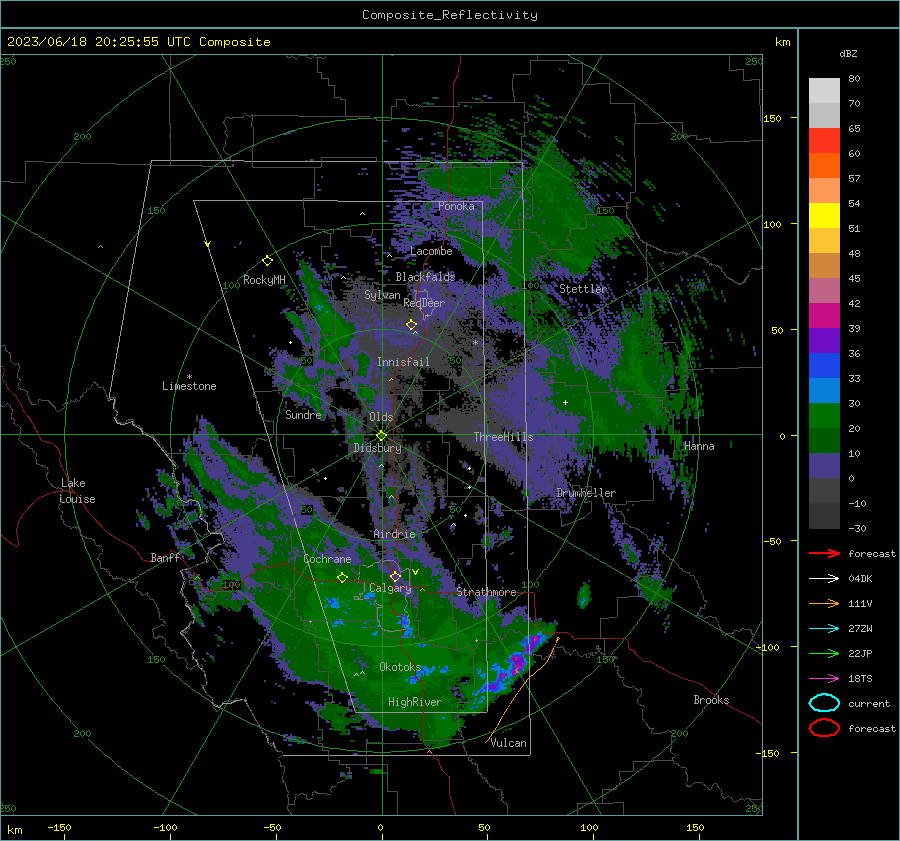Click the yellow radar-center marker at Olds
This screenshot has height=841, width=900.
point(381,435)
